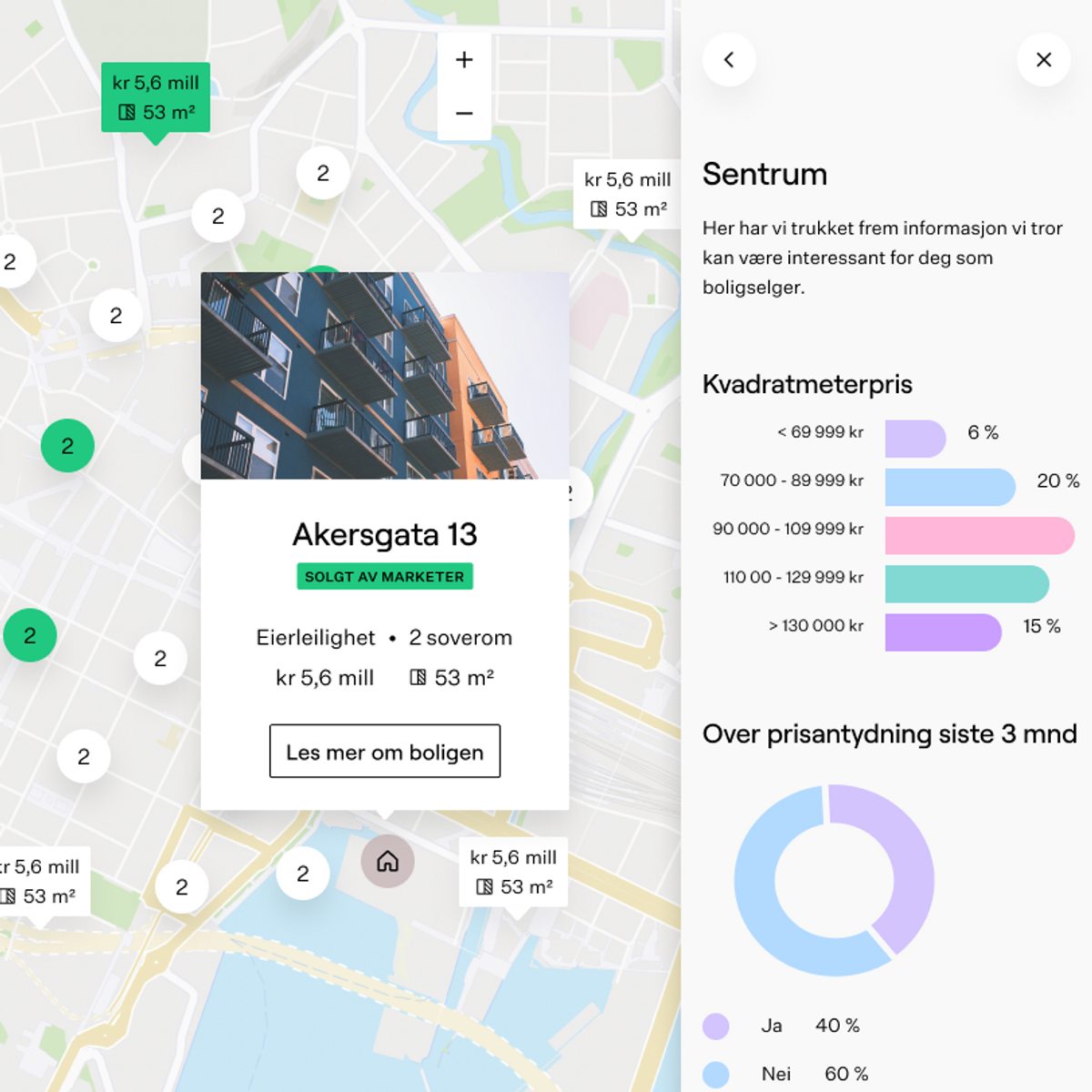Zoom in on the map with plus button
1092x1092 pixels.
point(464,60)
